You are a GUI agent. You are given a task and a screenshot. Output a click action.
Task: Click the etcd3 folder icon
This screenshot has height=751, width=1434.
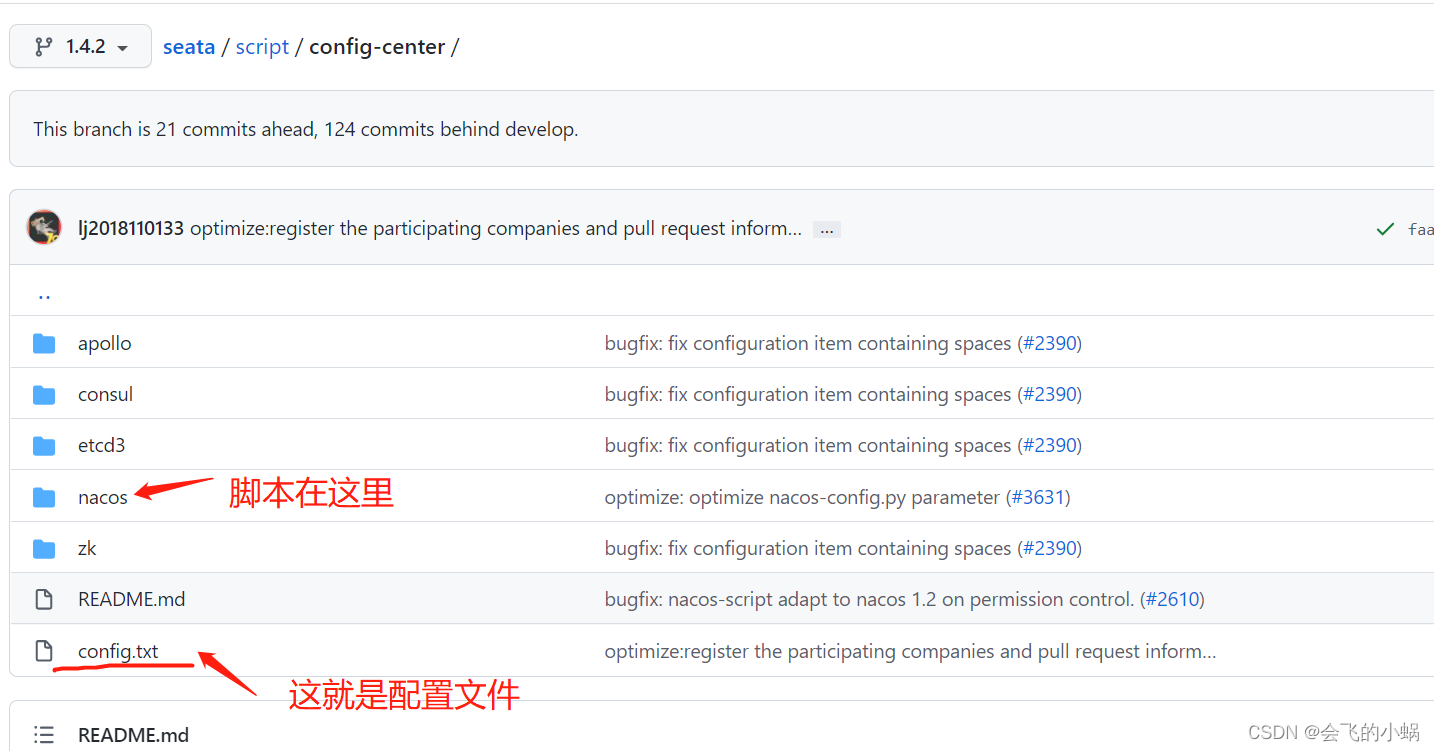coord(44,445)
